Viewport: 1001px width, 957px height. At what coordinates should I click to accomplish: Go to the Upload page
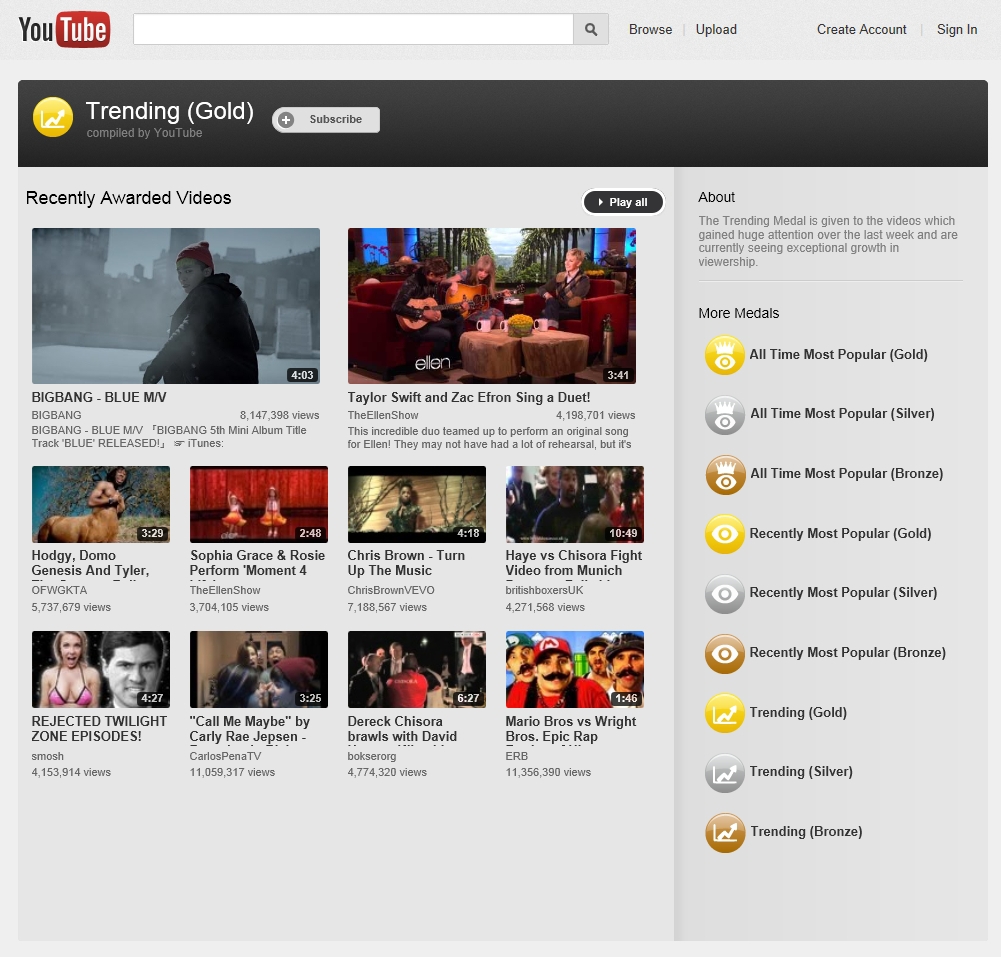coord(716,30)
